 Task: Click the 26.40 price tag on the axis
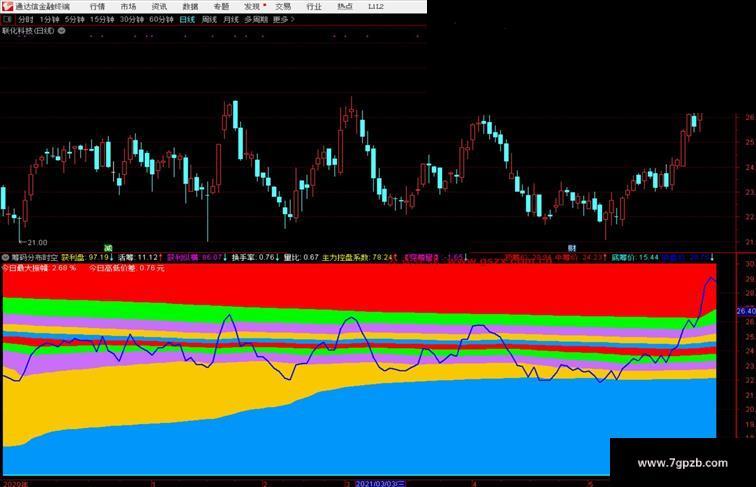click(x=746, y=311)
